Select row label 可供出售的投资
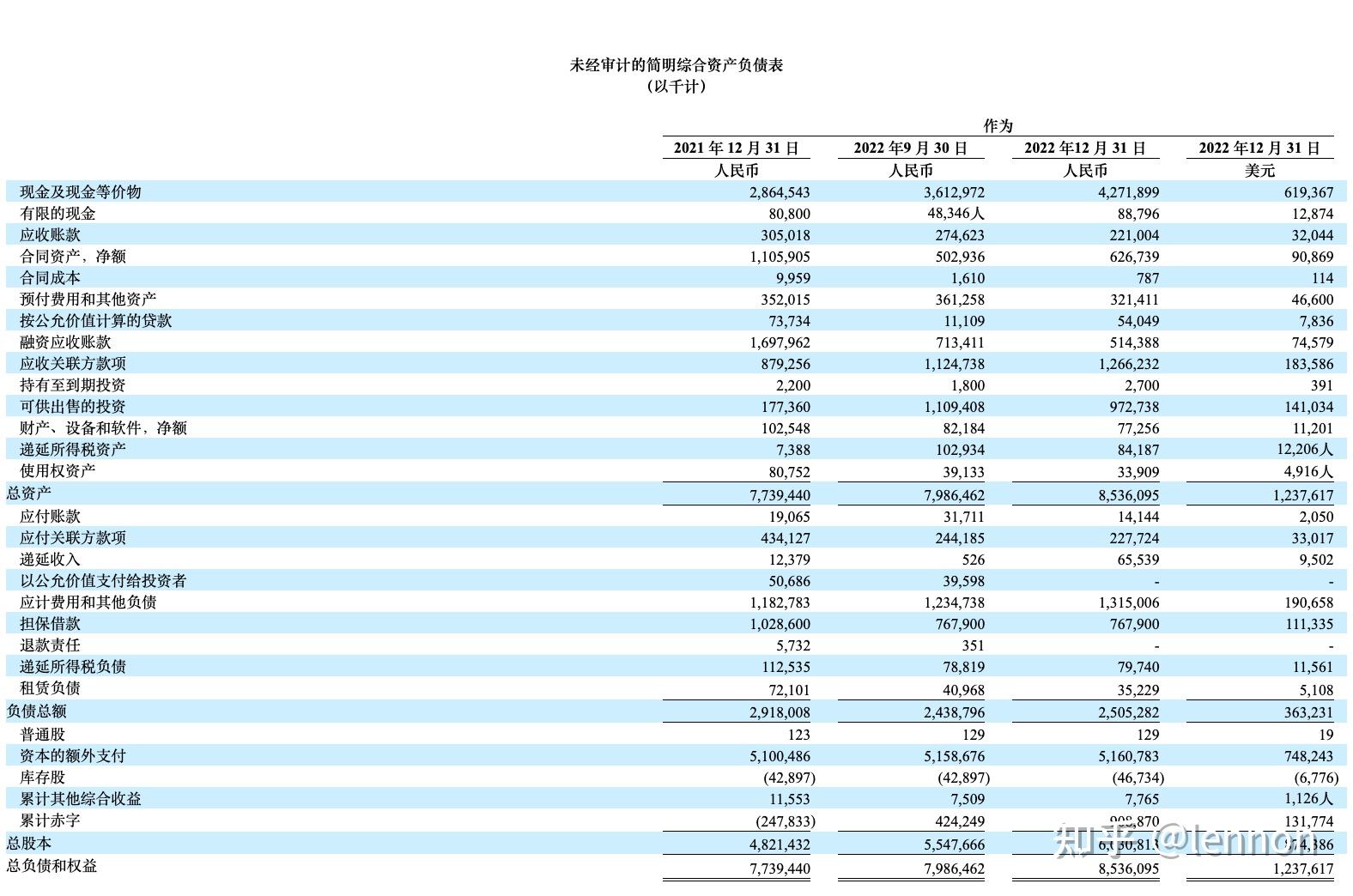The image size is (1353, 896). coord(73,406)
